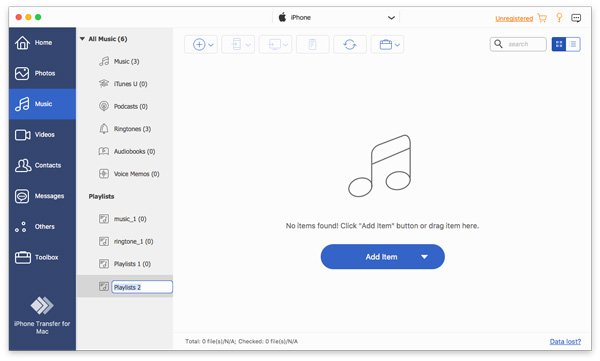600x361 pixels.
Task: Select iTunes U (0) category
Action: [x=125, y=83]
